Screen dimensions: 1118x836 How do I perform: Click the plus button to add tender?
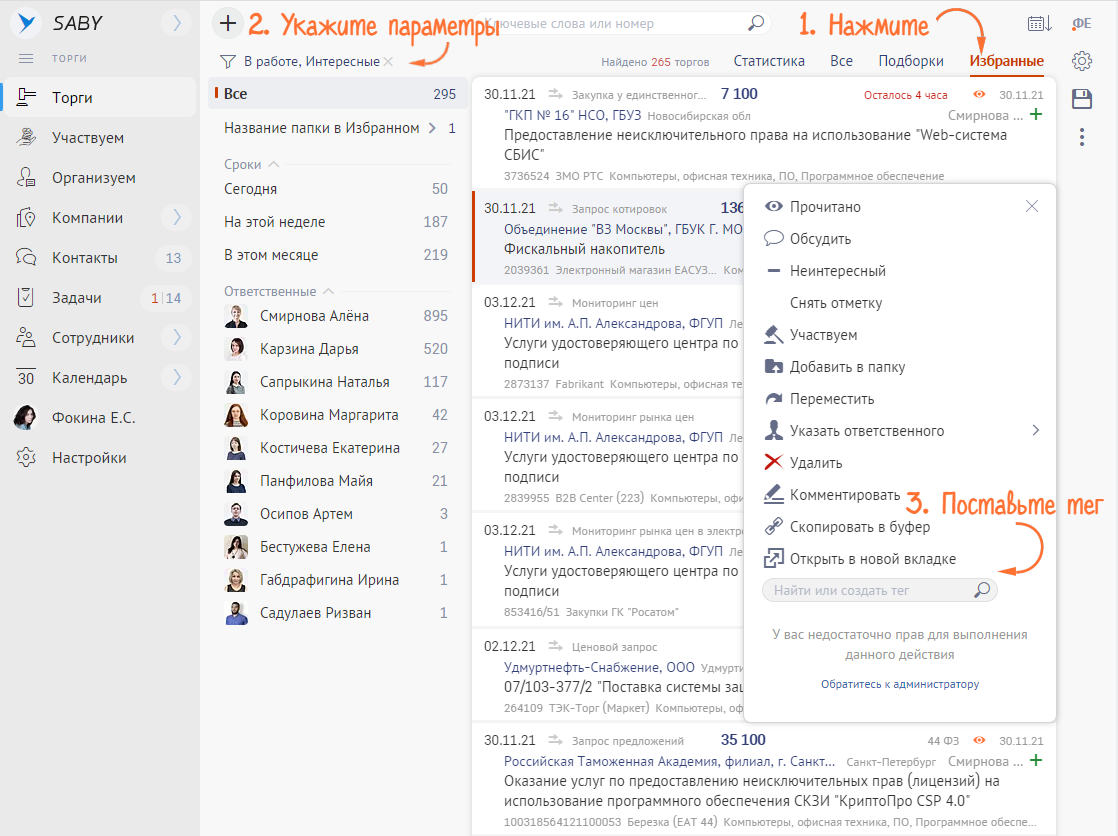229,23
